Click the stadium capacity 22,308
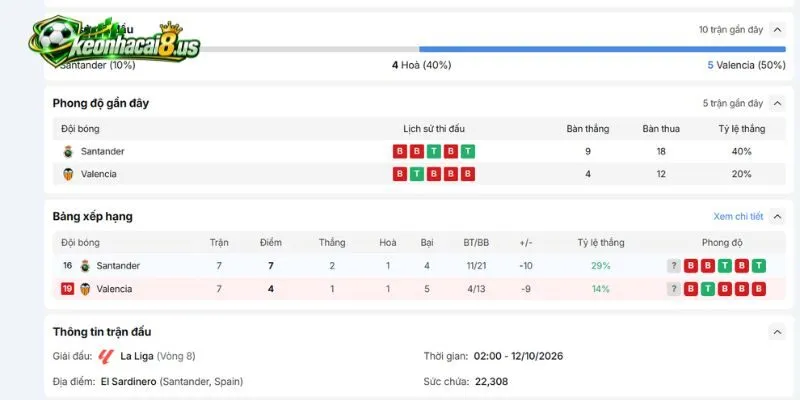This screenshot has width=800, height=400. pyautogui.click(x=491, y=382)
